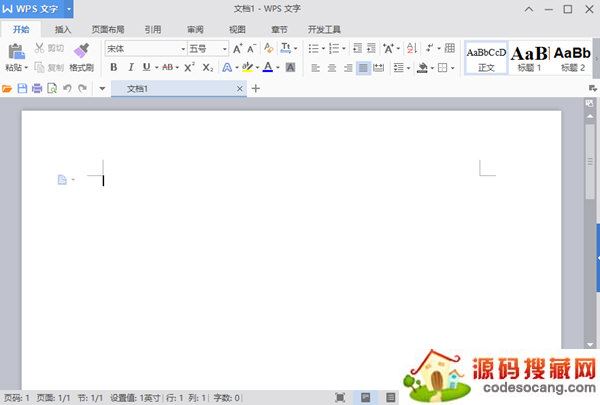Print the document with printer icon

tap(37, 89)
